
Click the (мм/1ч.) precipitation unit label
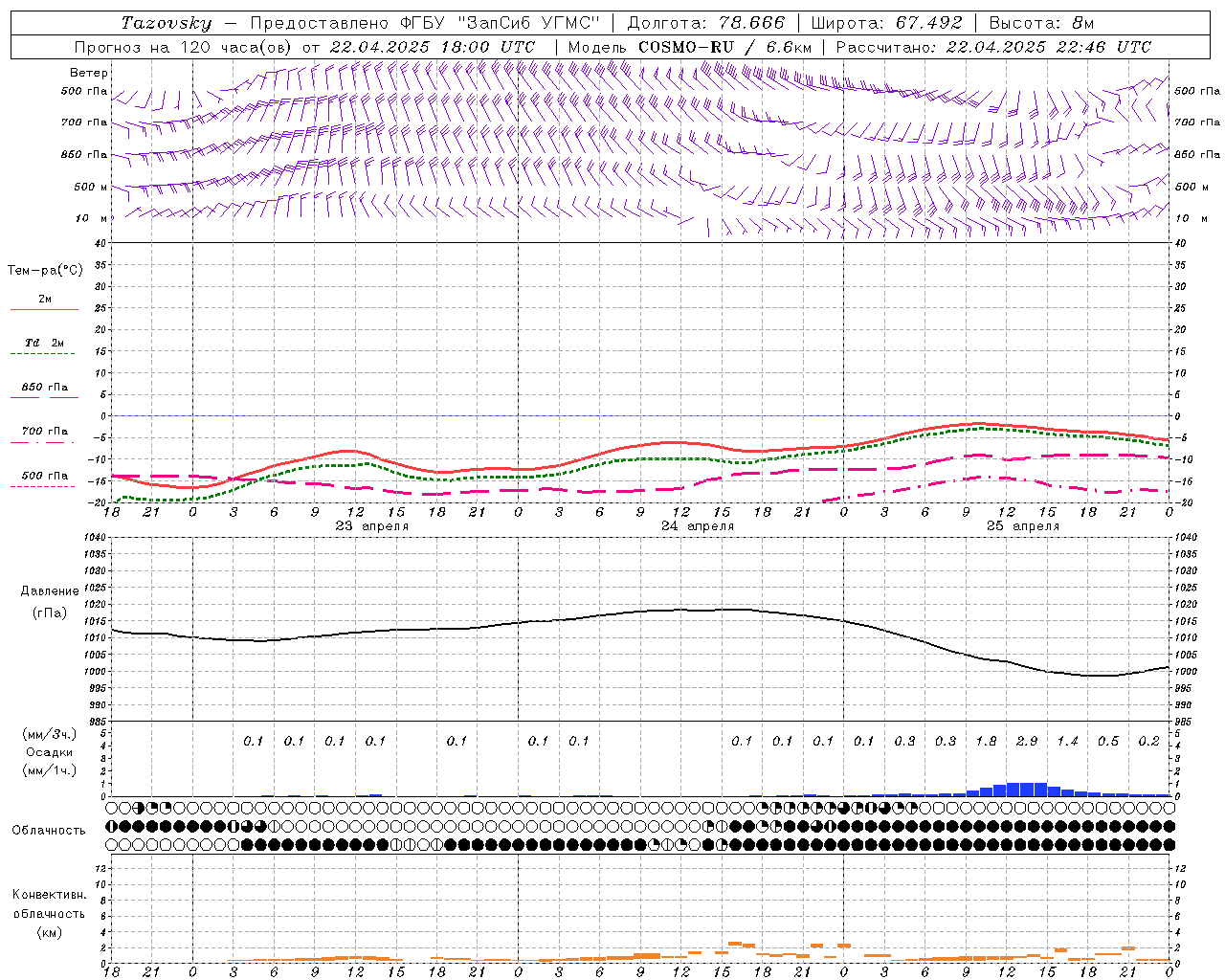click(49, 770)
